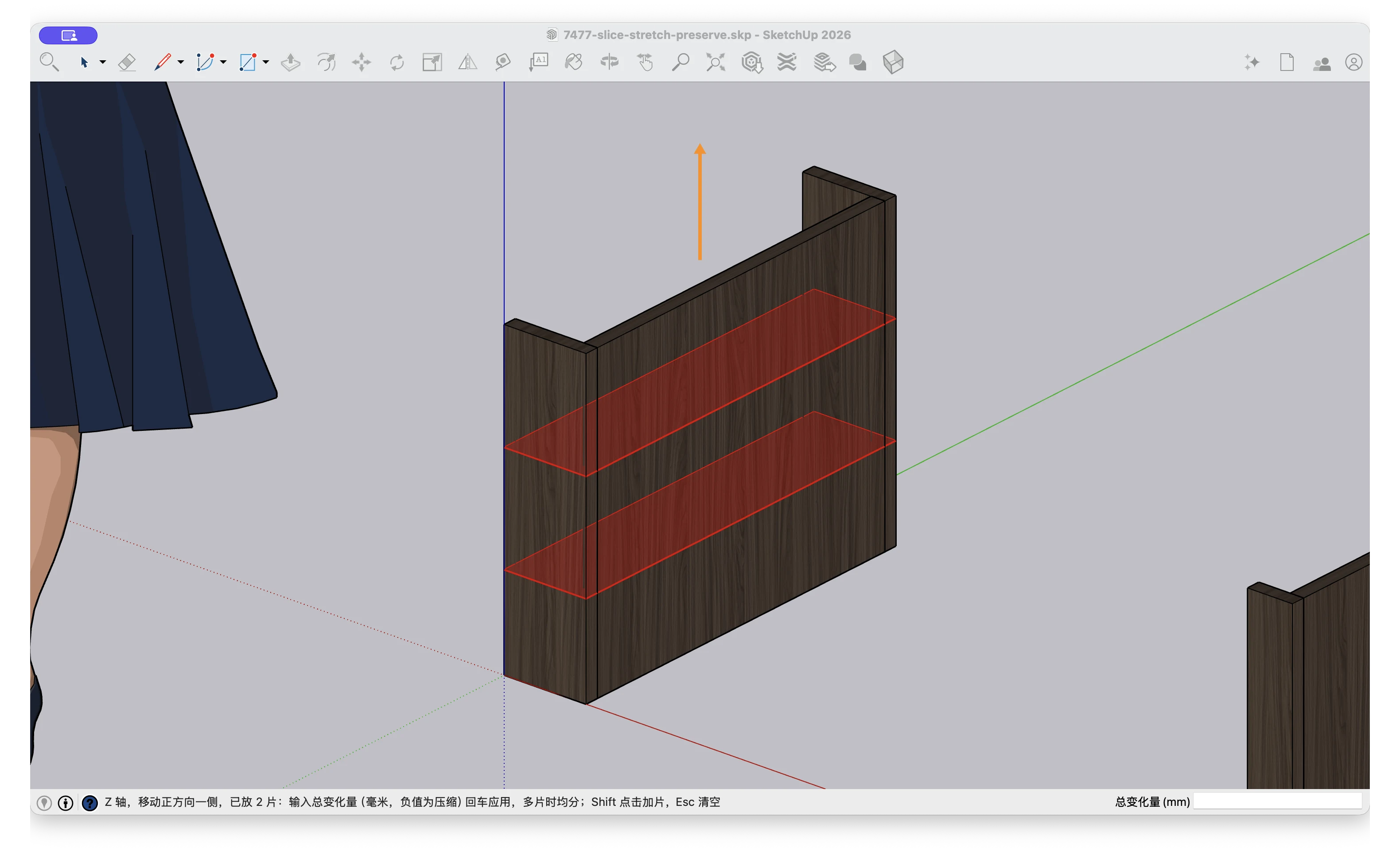The width and height of the screenshot is (1400, 852).
Task: Select the Offset tool
Action: 326,62
